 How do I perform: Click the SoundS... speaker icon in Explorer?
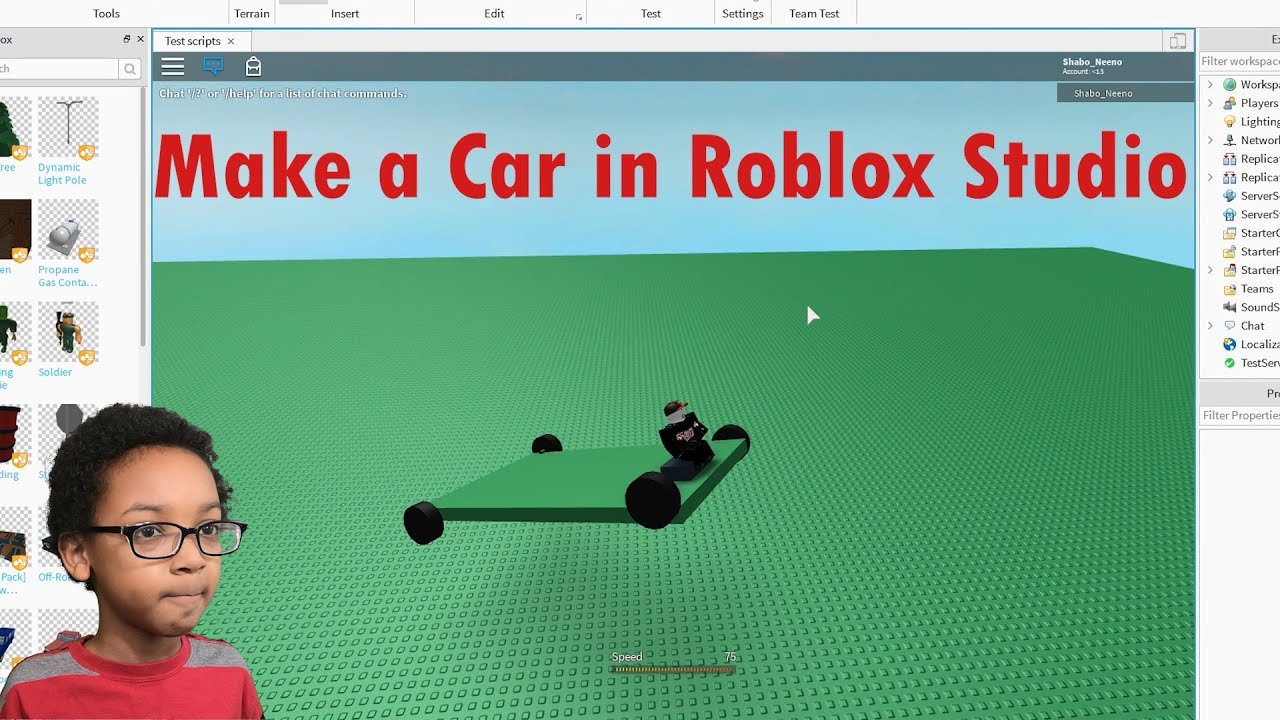[1230, 307]
